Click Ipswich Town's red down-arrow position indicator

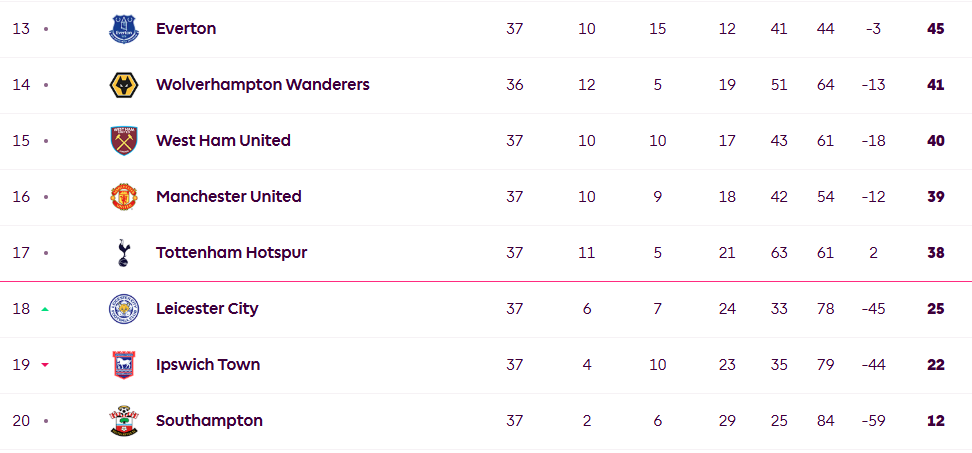tap(45, 365)
